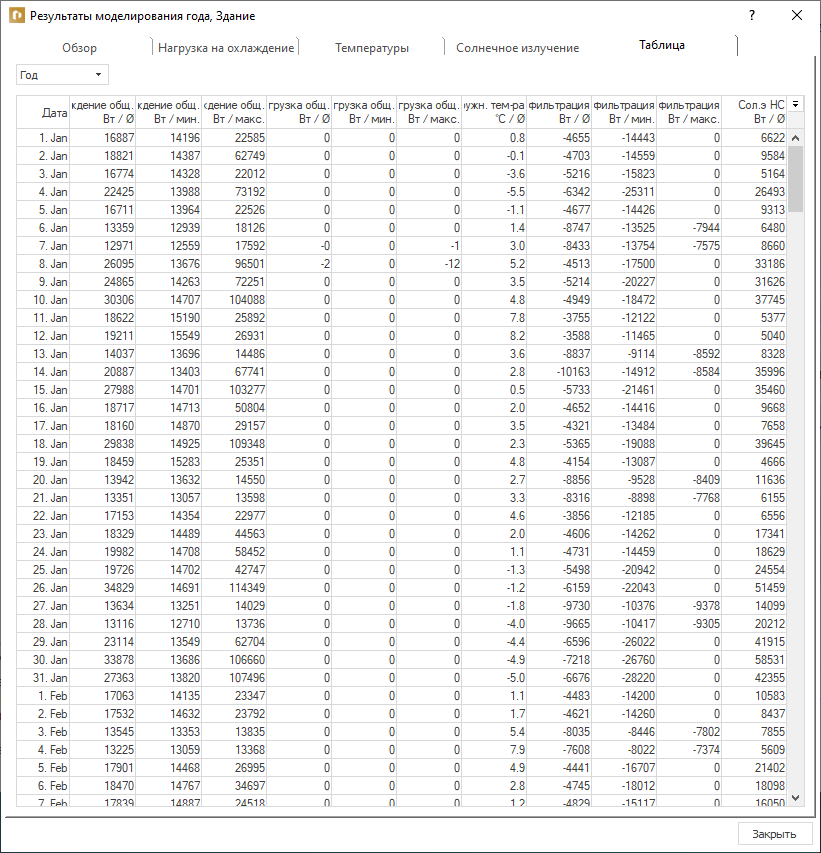Select the '6. Feb' date cell

click(x=43, y=786)
